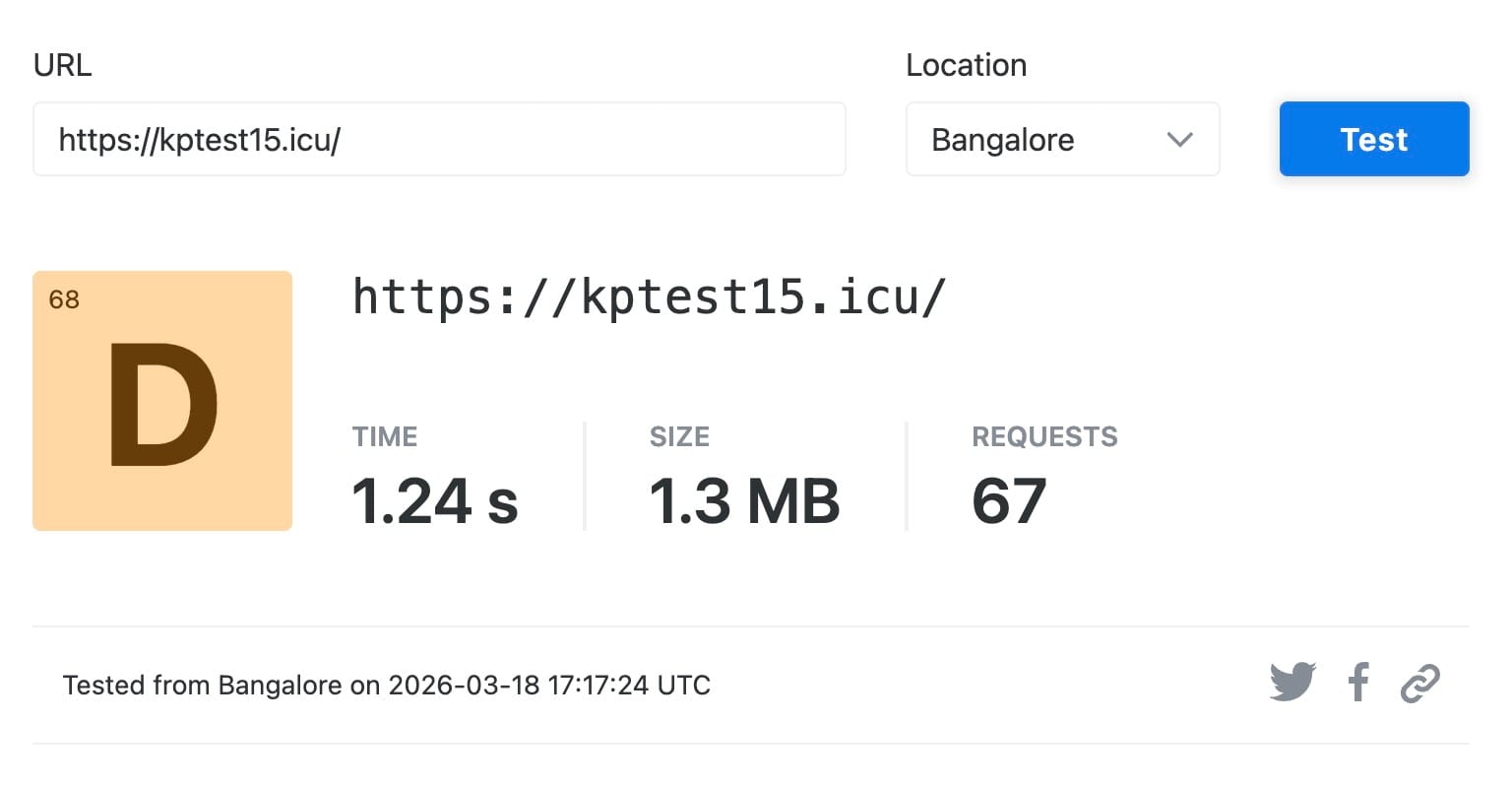Select the 1.24 s load time value
Viewport: 1512px width, 788px height.
coord(434,501)
